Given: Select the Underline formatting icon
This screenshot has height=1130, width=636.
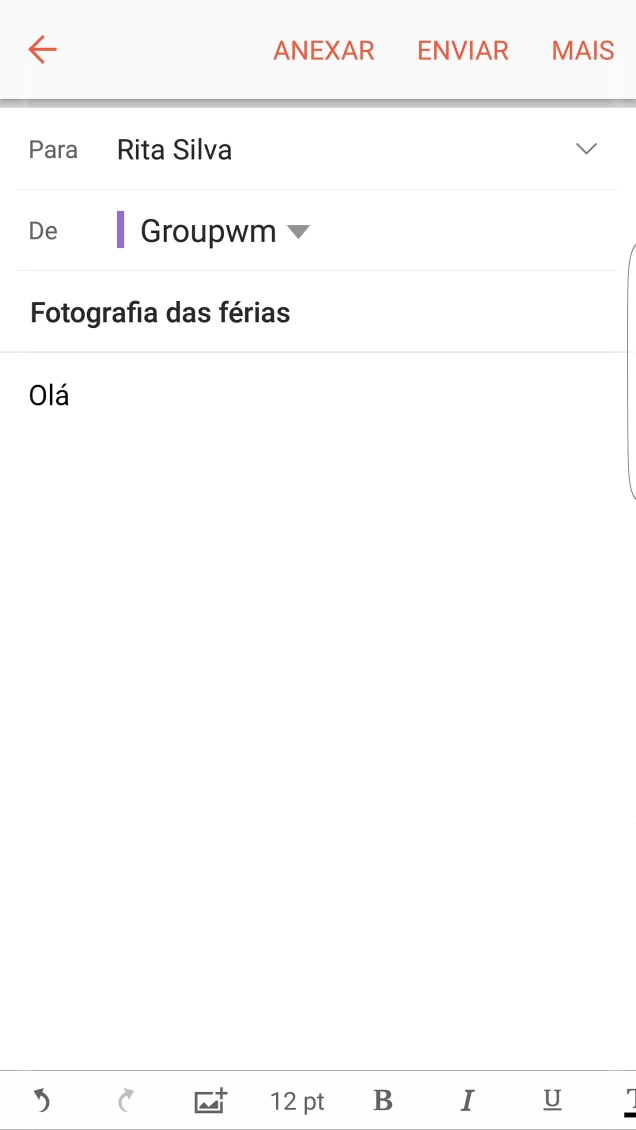Looking at the screenshot, I should click(x=552, y=1100).
